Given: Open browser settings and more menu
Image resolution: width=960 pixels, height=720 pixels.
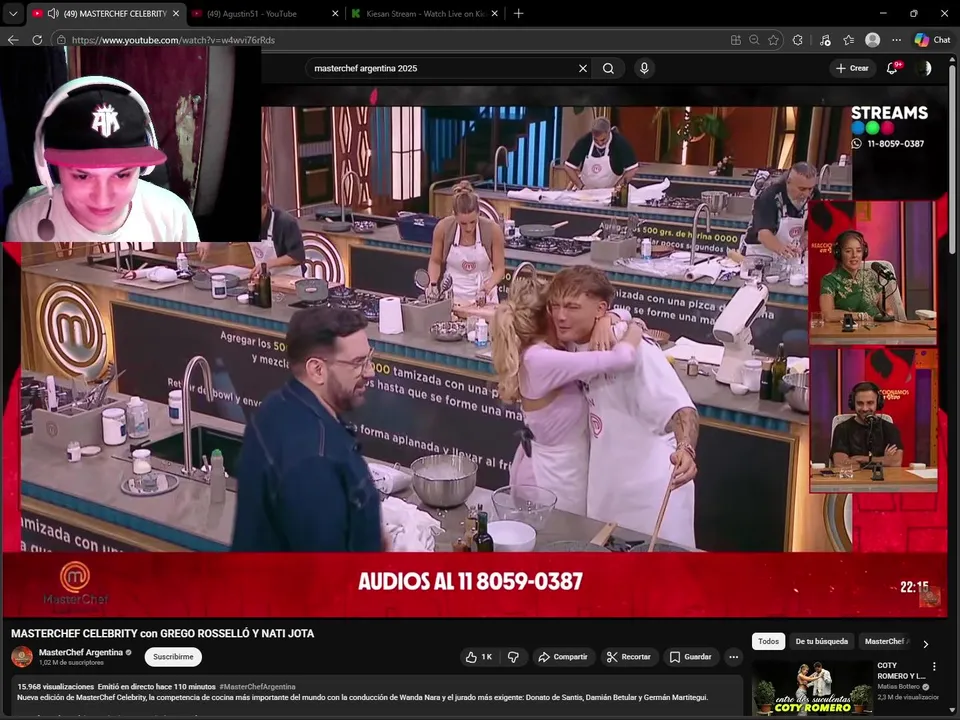Looking at the screenshot, I should pos(896,40).
